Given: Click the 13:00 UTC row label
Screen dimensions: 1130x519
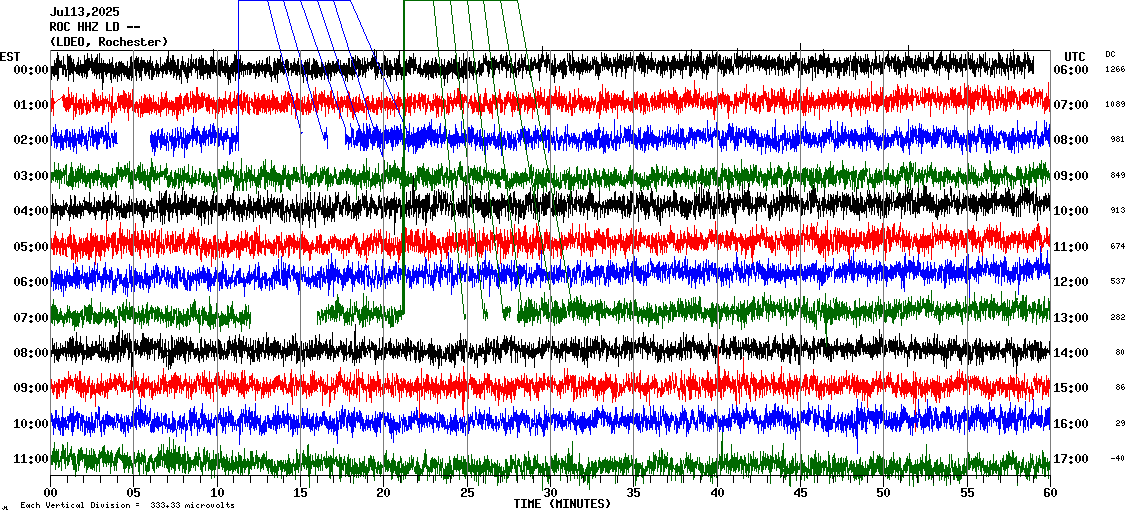Looking at the screenshot, I should [x=1077, y=318].
